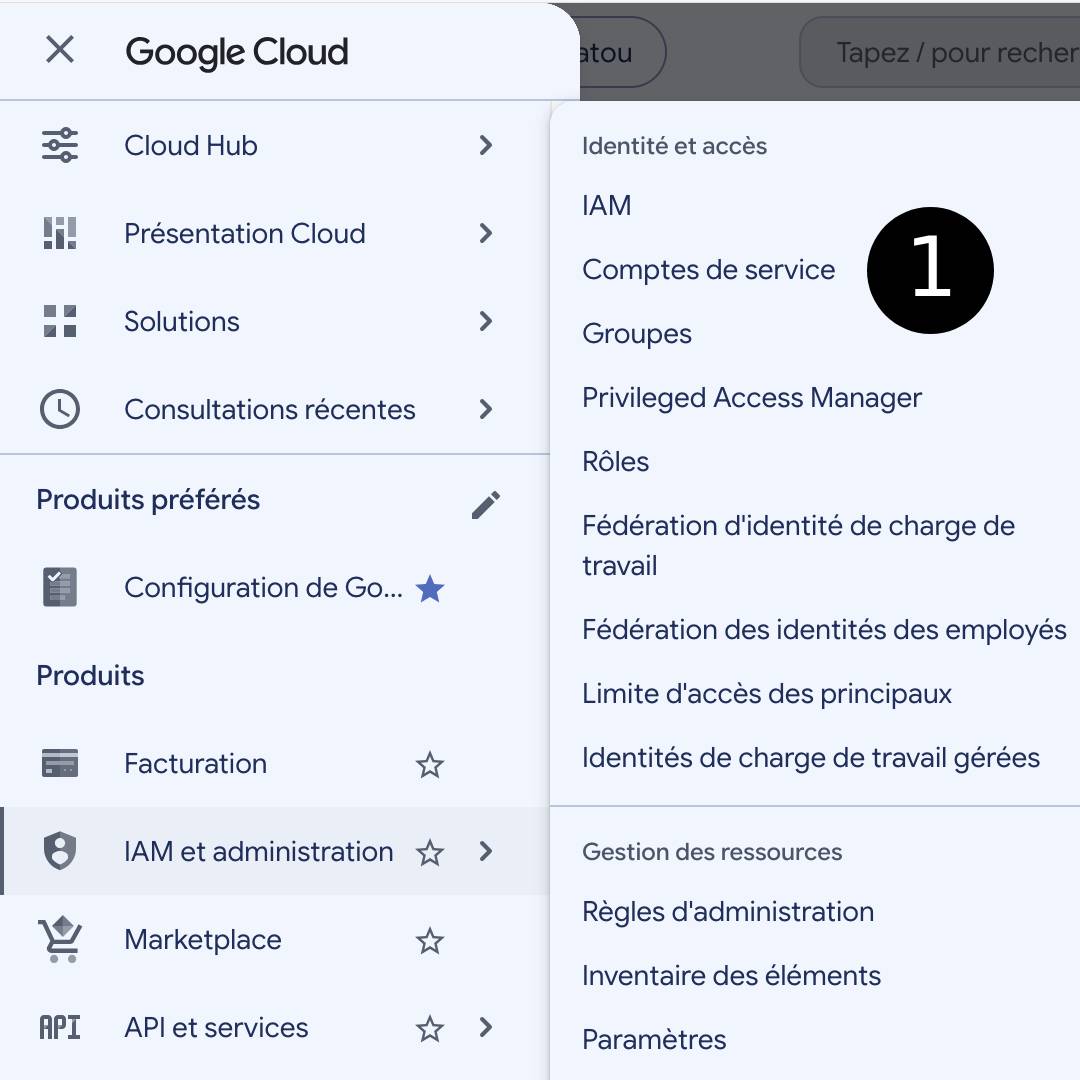Image resolution: width=1080 pixels, height=1080 pixels.
Task: Expand the Présentation Cloud submenu chevron
Action: 486,233
